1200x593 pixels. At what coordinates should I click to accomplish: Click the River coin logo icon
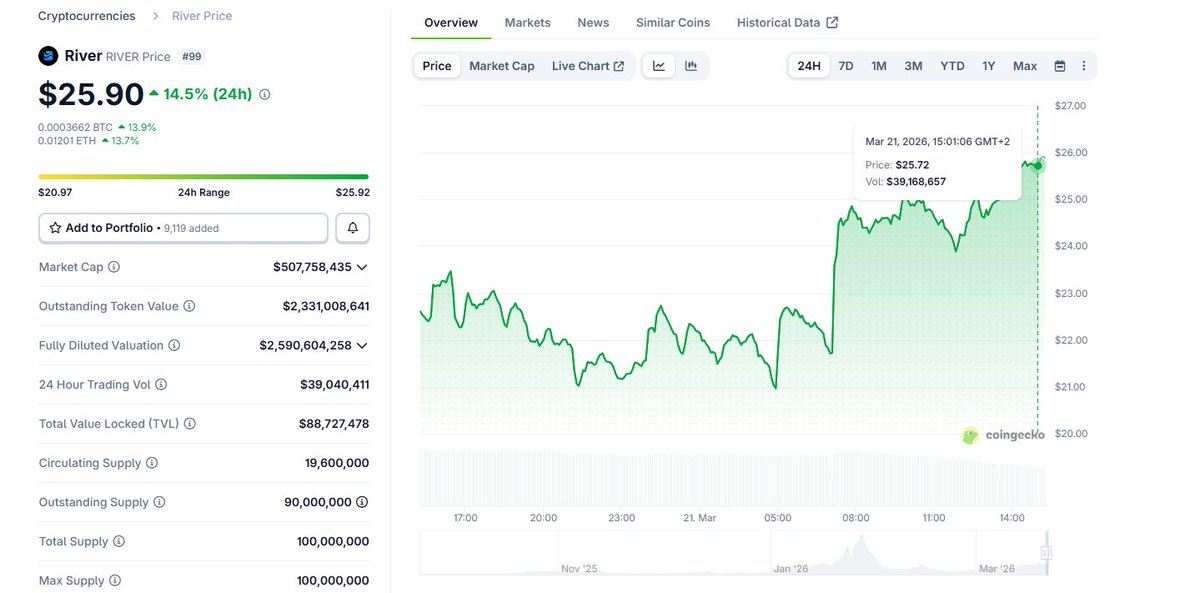[48, 56]
